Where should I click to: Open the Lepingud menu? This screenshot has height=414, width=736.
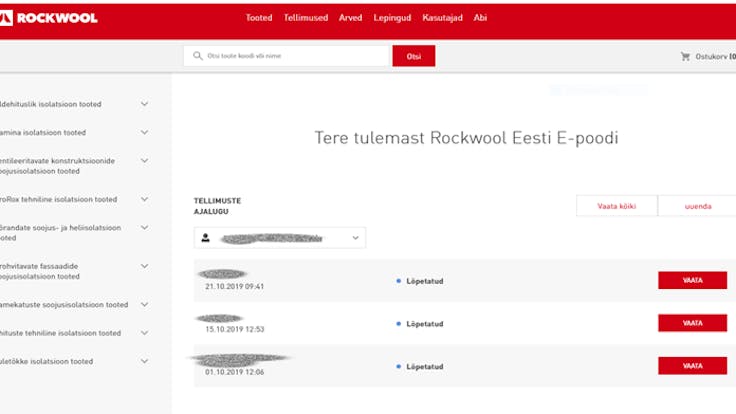click(392, 18)
